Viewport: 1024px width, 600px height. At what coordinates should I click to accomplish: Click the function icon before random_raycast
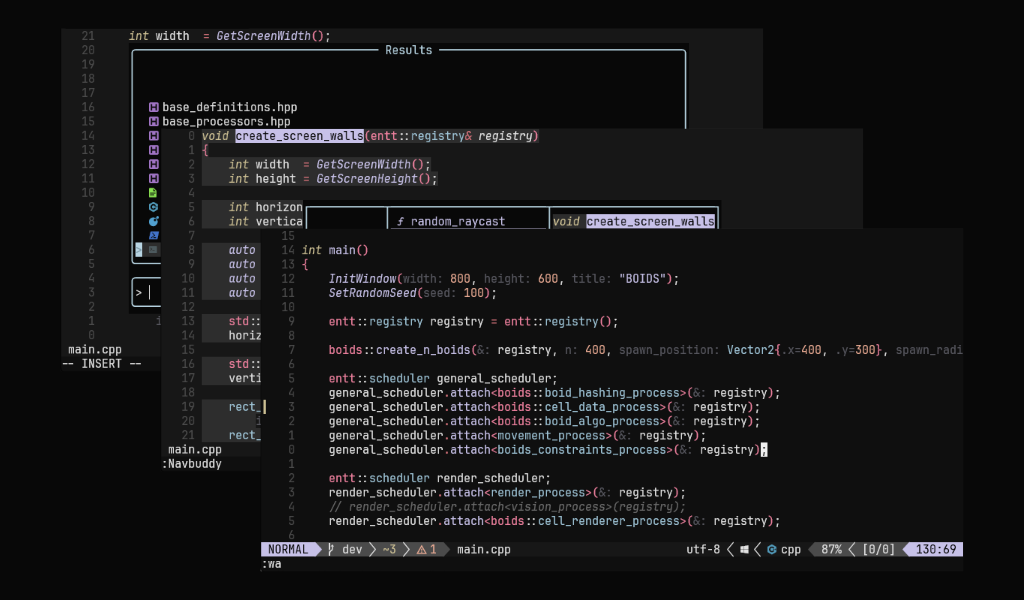(400, 222)
